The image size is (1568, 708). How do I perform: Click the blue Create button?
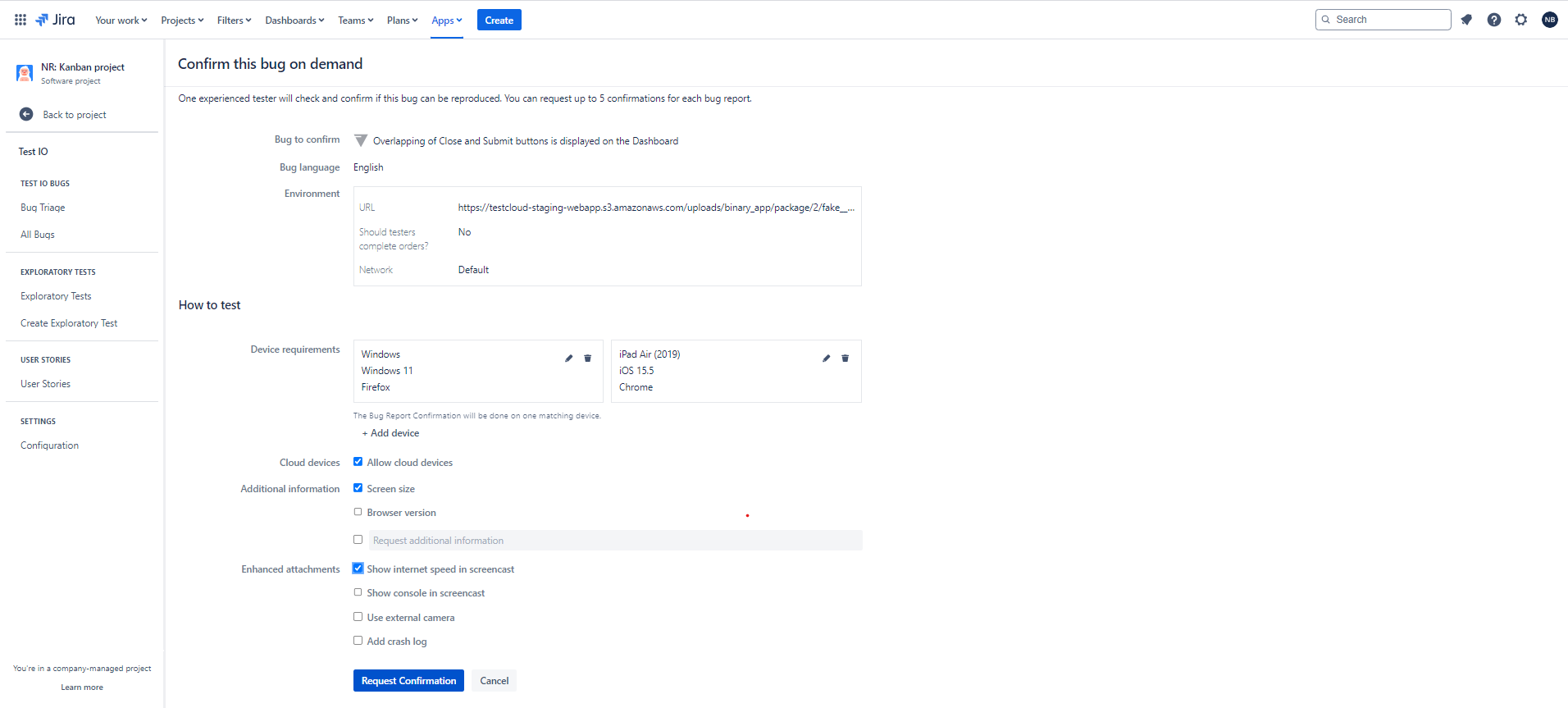tap(499, 21)
